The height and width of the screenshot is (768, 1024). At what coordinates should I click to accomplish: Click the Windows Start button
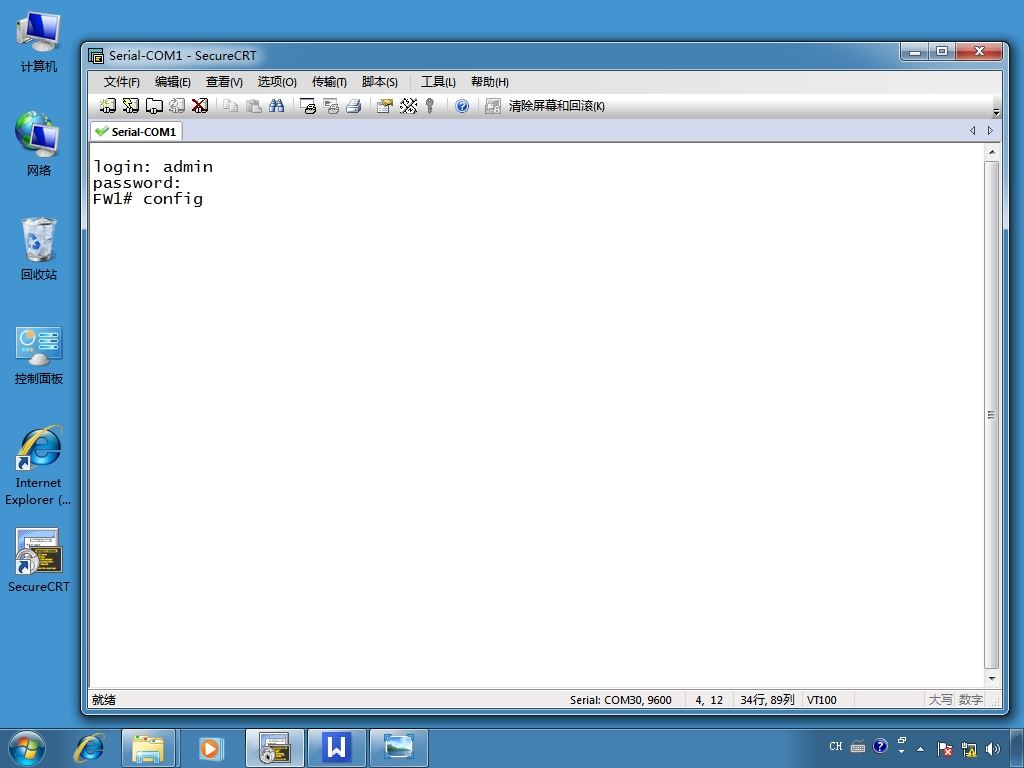(x=27, y=748)
